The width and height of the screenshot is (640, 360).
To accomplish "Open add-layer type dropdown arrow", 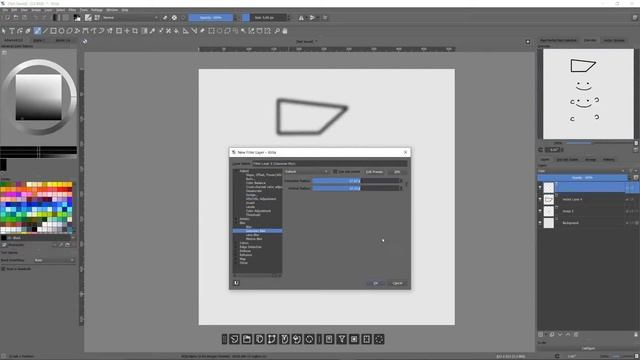I will (546, 334).
